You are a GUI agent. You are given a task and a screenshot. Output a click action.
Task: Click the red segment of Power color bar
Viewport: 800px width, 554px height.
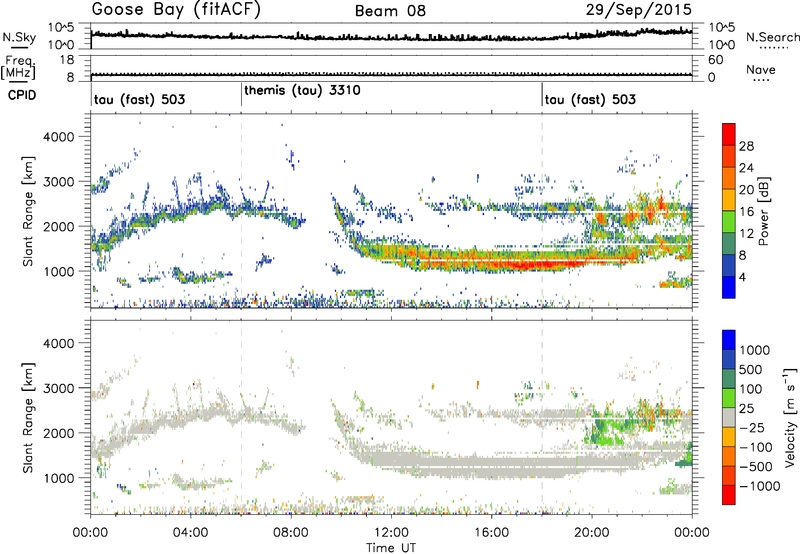click(729, 134)
